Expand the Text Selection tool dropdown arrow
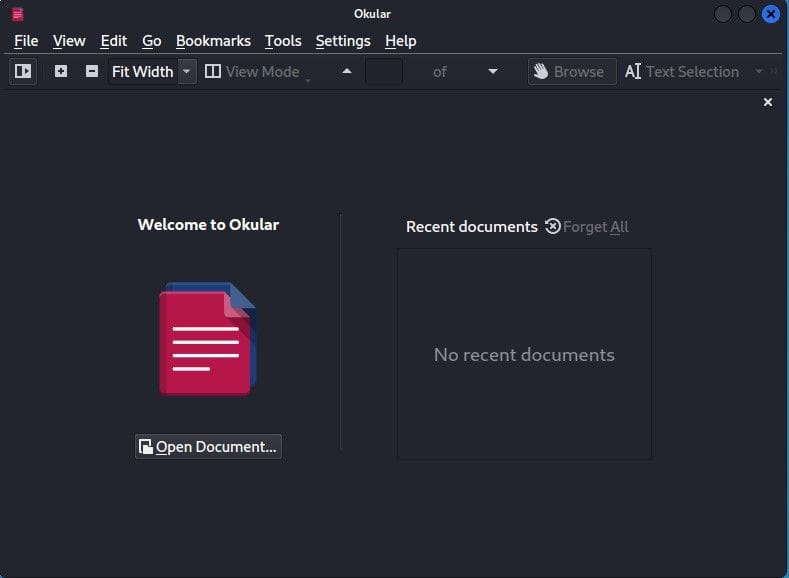 click(x=758, y=71)
